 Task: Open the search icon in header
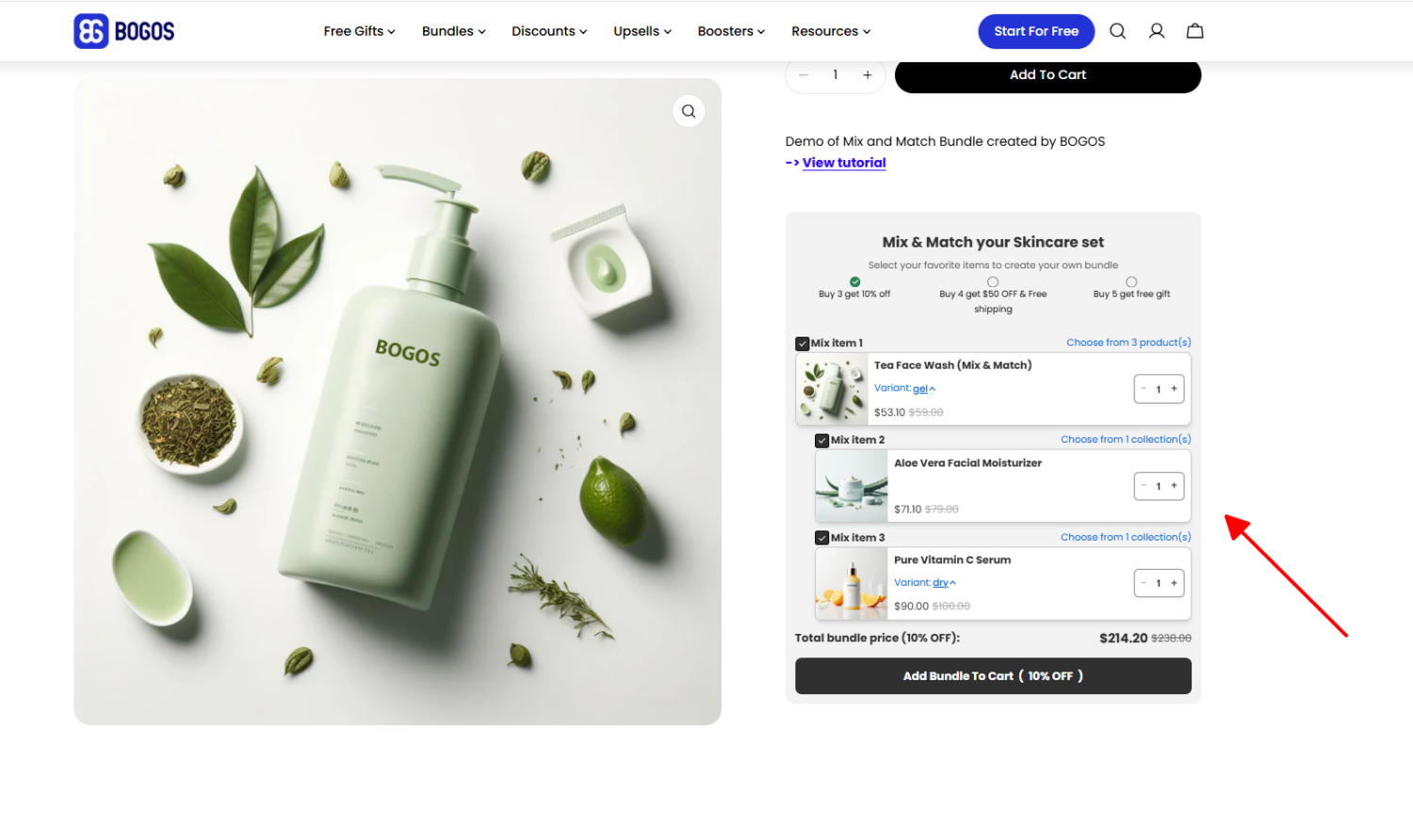pyautogui.click(x=1117, y=31)
